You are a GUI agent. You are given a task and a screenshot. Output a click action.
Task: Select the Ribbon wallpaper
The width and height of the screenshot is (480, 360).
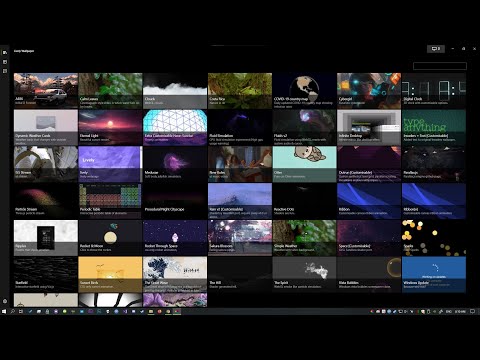(369, 201)
